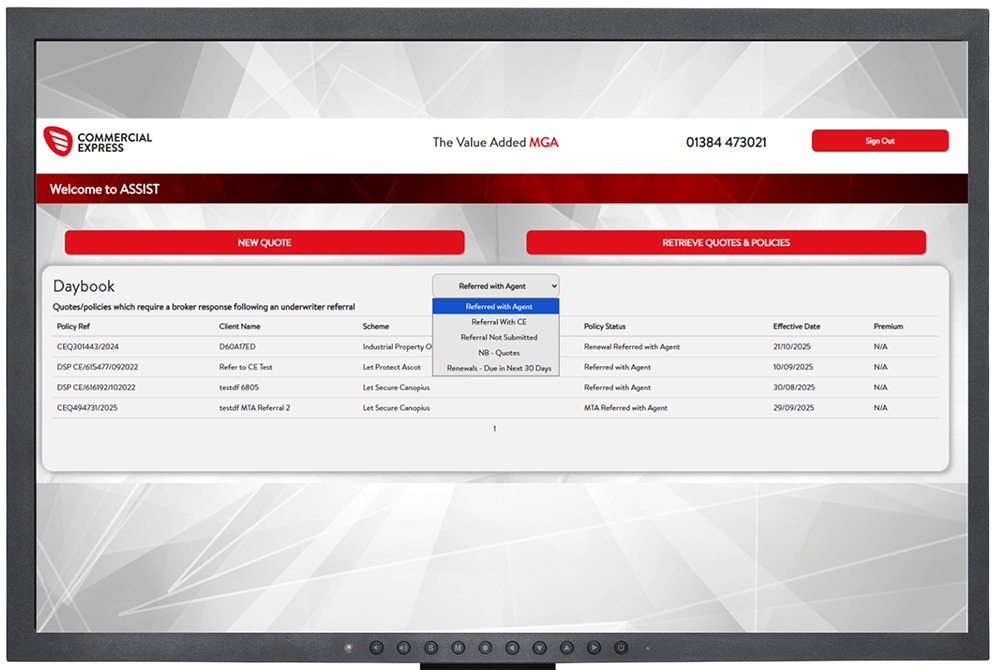Open RETRIEVE QUOTES & POLICIES
The width and height of the screenshot is (1000, 670).
[726, 243]
